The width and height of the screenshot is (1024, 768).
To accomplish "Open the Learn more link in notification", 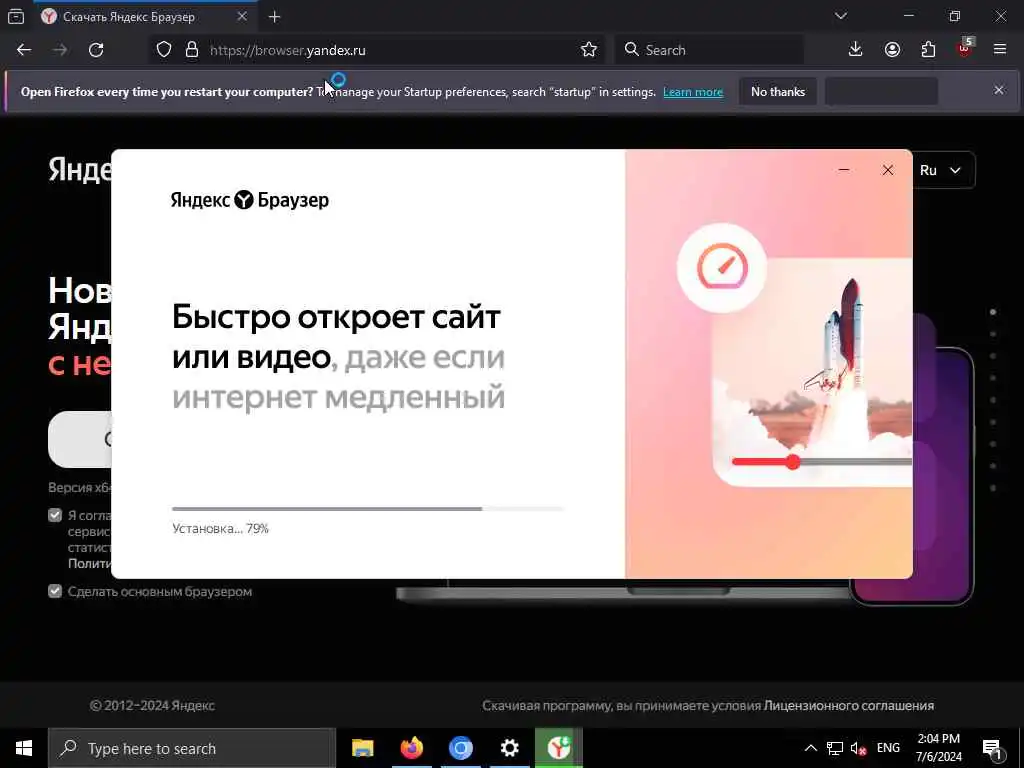I will pyautogui.click(x=693, y=92).
